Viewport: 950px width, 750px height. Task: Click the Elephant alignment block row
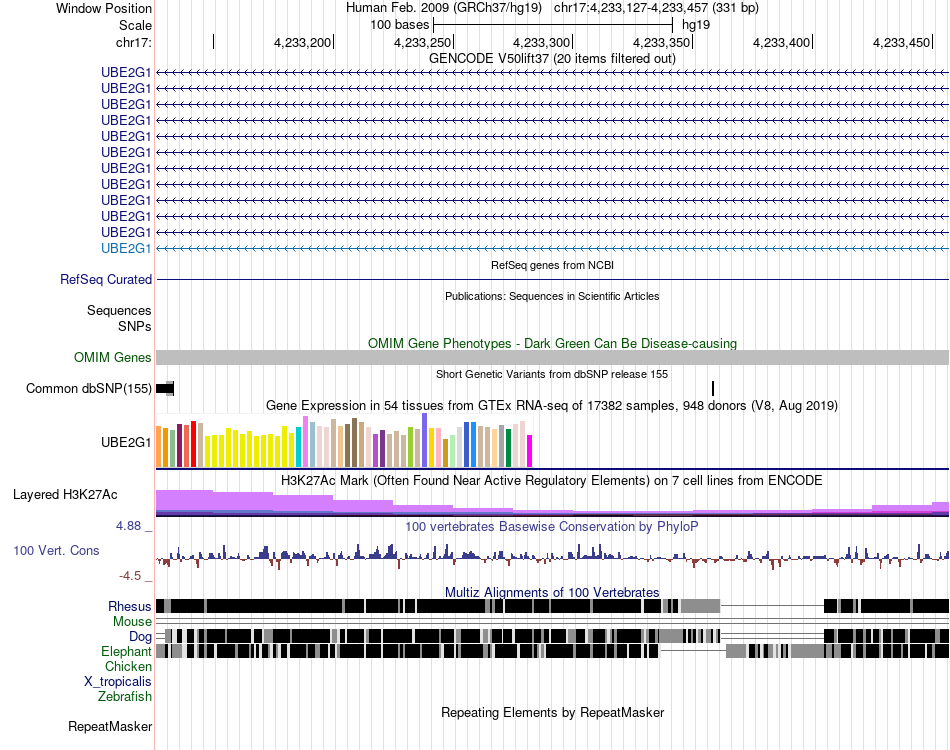click(x=553, y=651)
